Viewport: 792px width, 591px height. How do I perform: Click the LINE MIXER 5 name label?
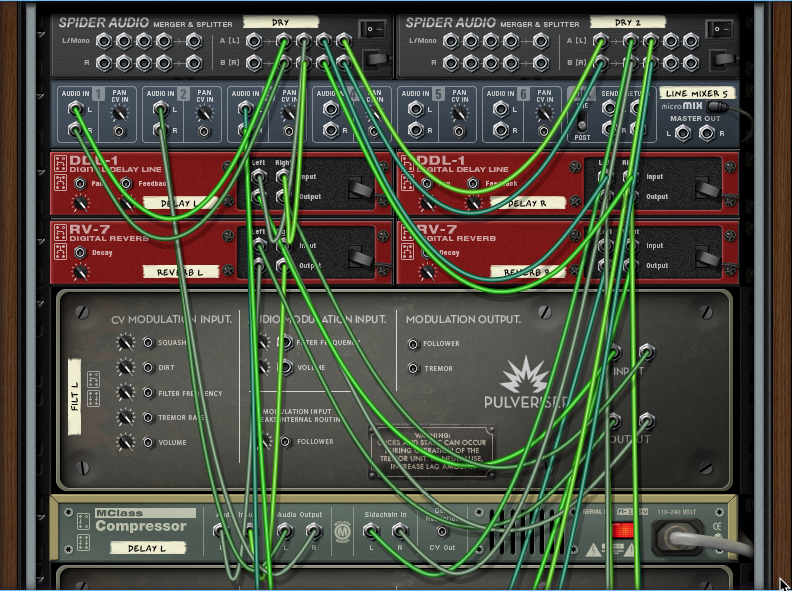(697, 93)
